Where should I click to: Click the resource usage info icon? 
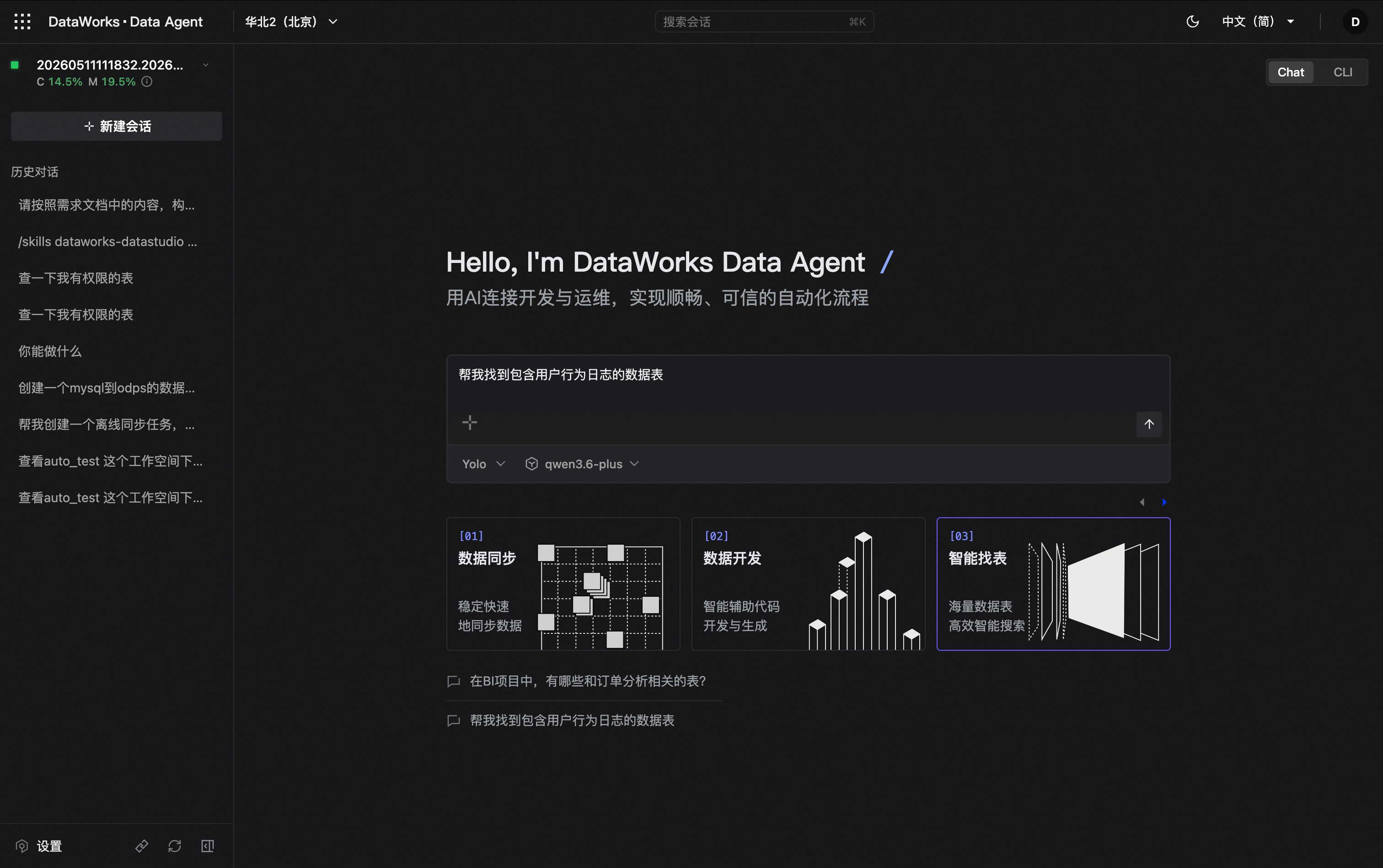point(147,81)
